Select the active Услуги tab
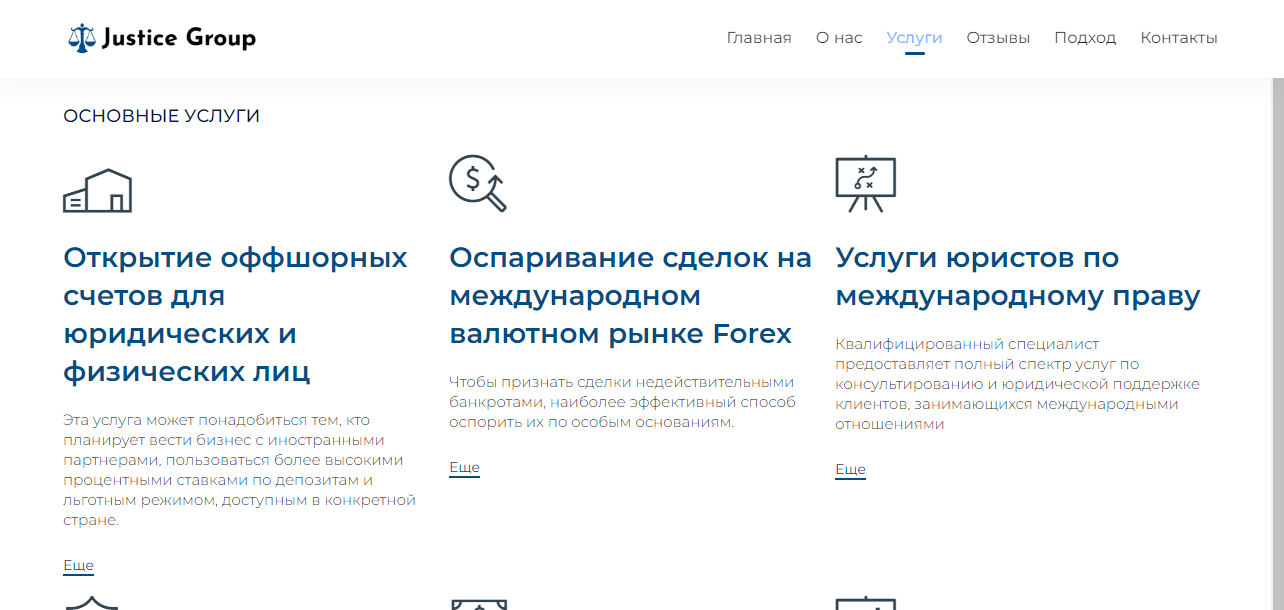Image resolution: width=1284 pixels, height=610 pixels. 912,37
